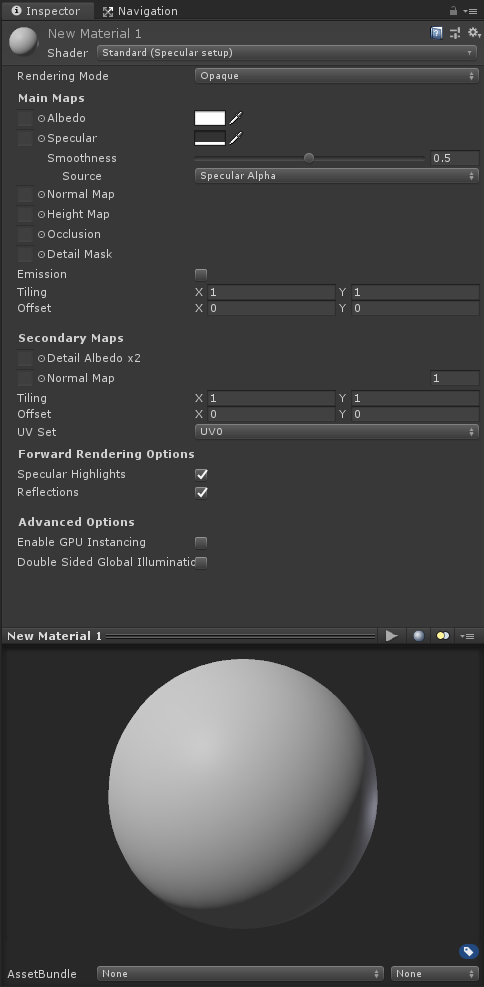484x987 pixels.
Task: Click the Main Maps heading
Action: [51, 98]
